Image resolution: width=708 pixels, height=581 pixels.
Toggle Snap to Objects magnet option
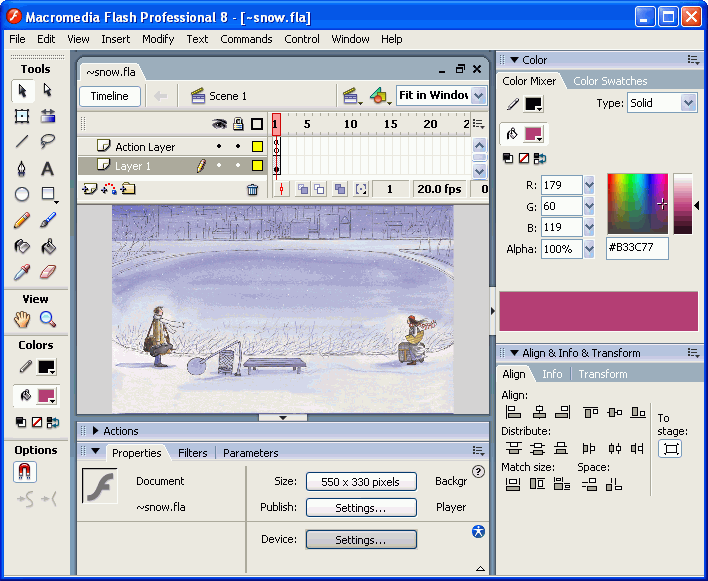25,472
